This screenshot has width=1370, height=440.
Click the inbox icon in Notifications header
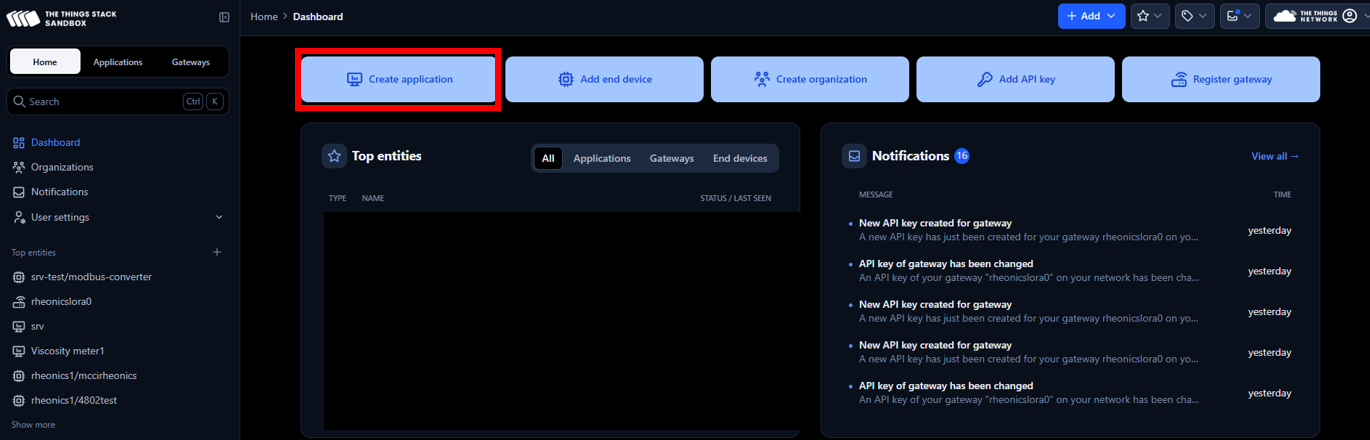pyautogui.click(x=854, y=156)
